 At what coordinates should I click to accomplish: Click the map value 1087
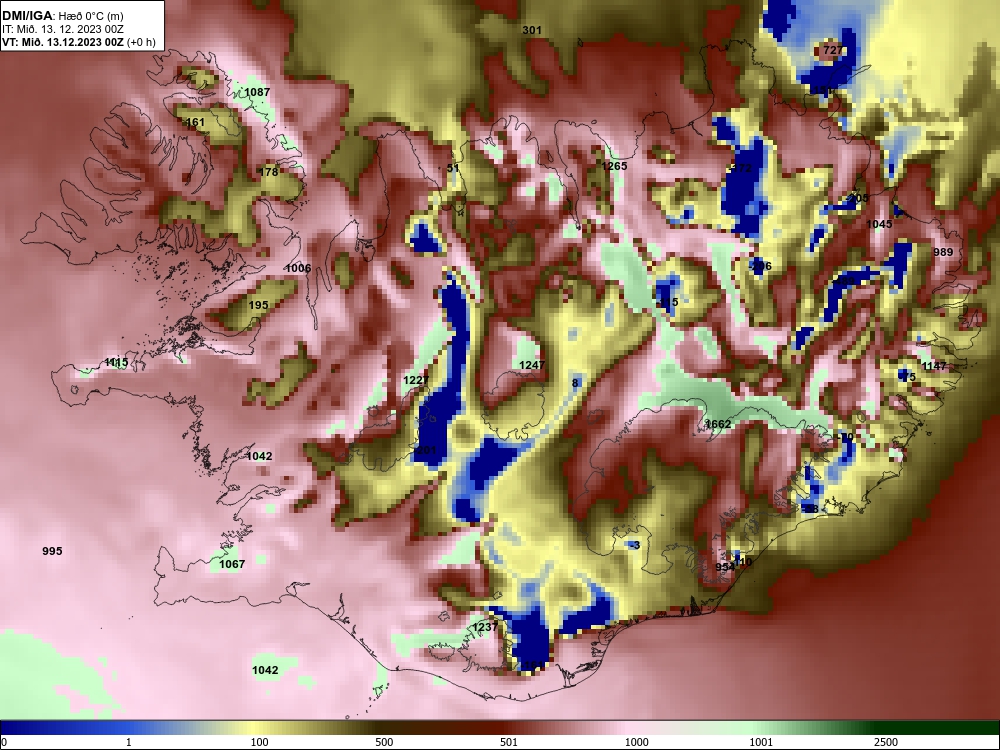click(258, 92)
